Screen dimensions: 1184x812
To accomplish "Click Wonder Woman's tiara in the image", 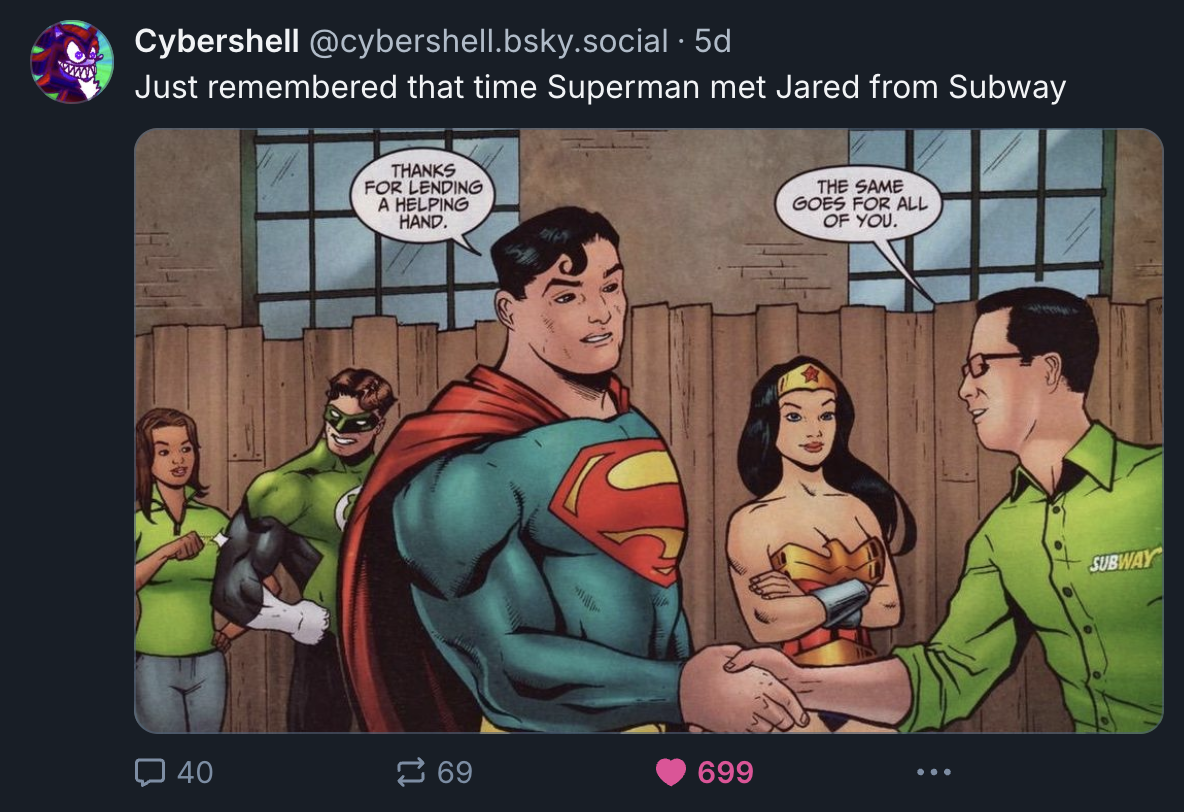I will point(808,376).
